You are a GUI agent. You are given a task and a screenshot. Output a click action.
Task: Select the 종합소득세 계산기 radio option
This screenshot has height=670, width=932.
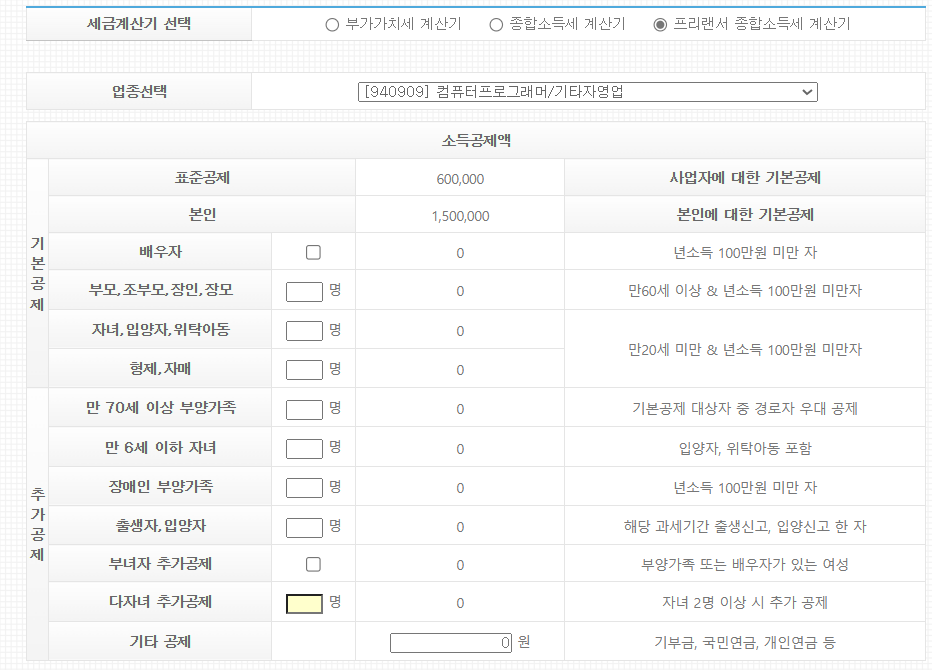coord(496,24)
